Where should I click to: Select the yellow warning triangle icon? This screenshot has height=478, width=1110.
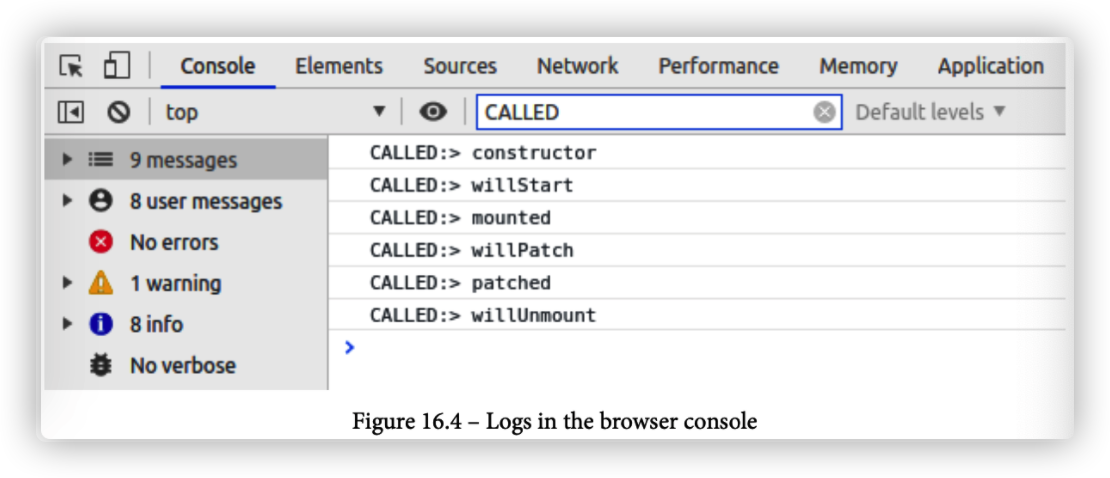101,283
